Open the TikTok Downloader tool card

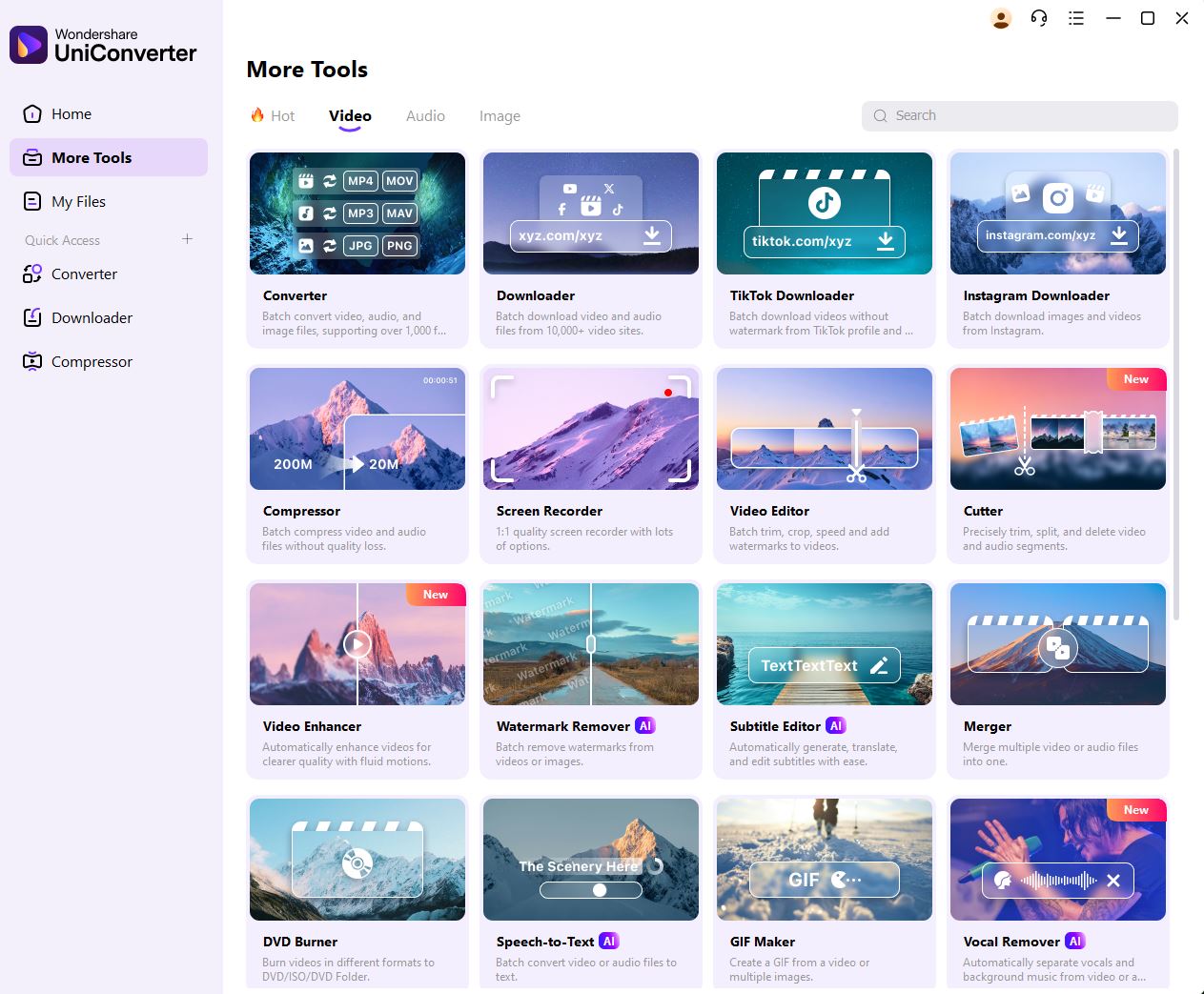[825, 250]
